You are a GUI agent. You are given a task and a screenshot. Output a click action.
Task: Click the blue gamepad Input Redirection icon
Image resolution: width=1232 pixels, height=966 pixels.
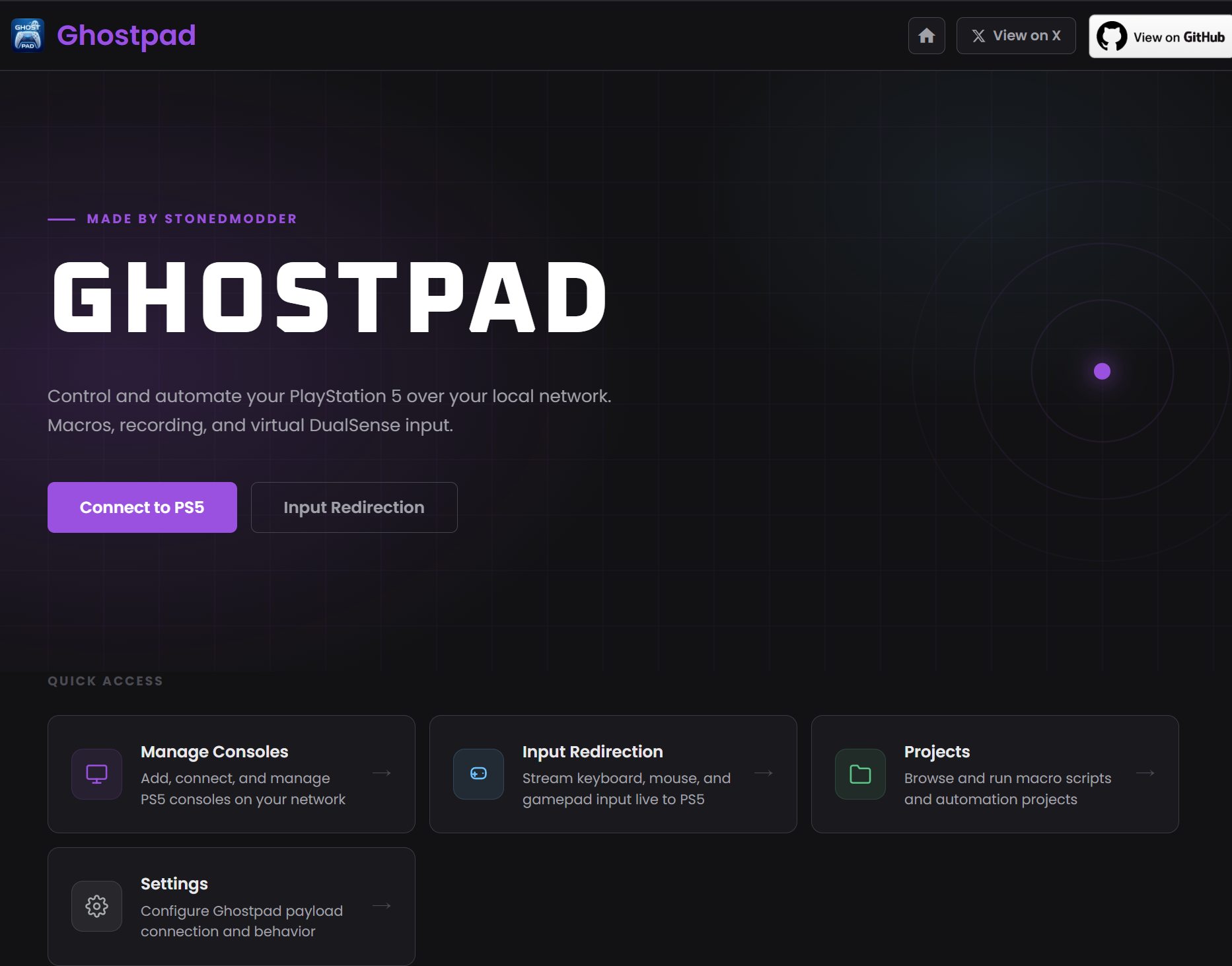point(478,774)
